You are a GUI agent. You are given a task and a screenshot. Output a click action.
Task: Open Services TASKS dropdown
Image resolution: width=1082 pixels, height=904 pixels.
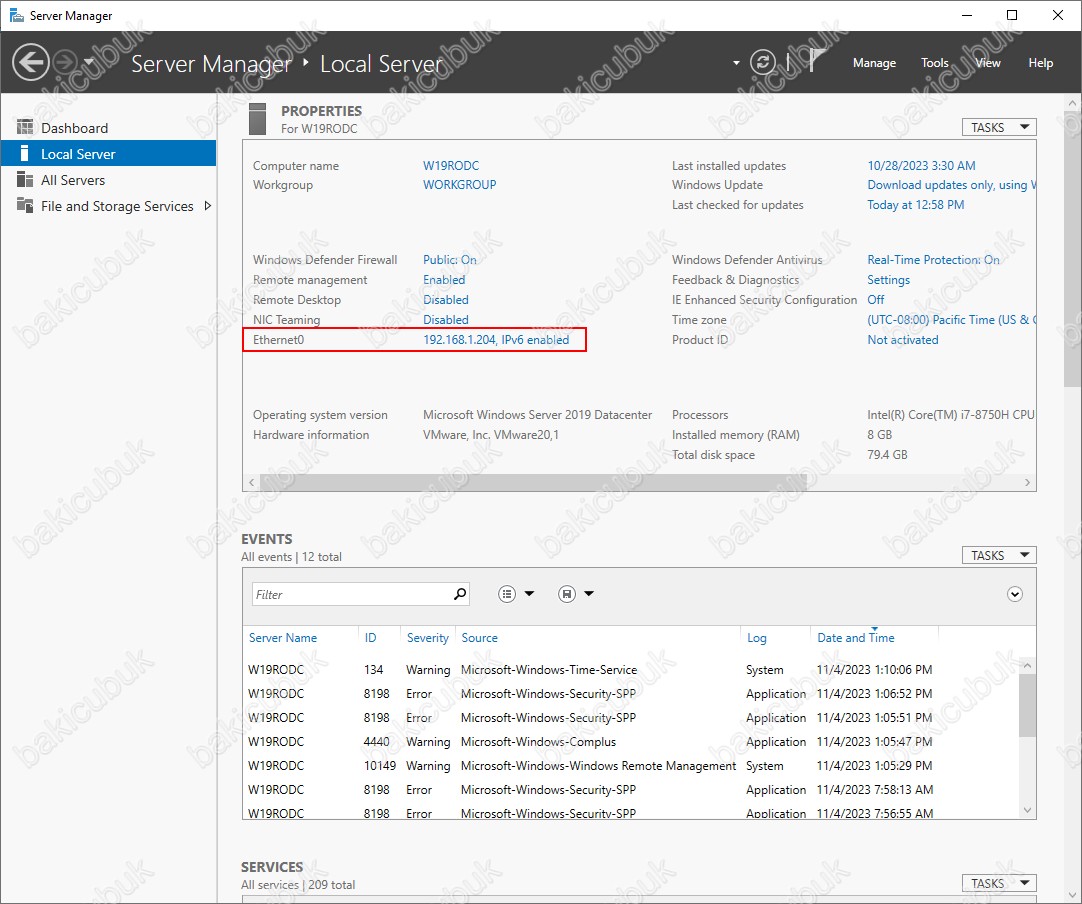(x=999, y=883)
